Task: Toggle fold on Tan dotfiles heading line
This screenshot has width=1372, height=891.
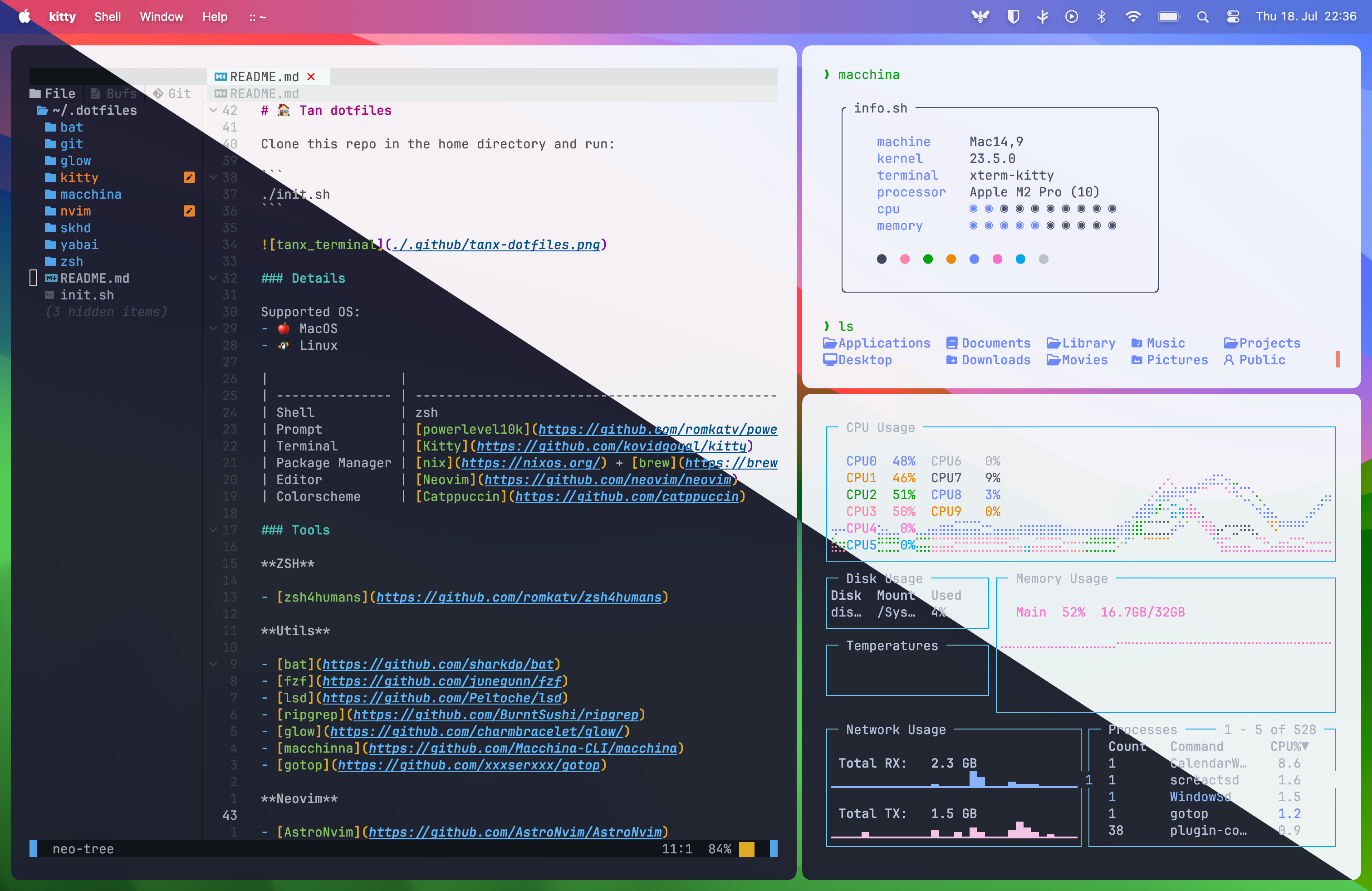Action: (x=213, y=110)
